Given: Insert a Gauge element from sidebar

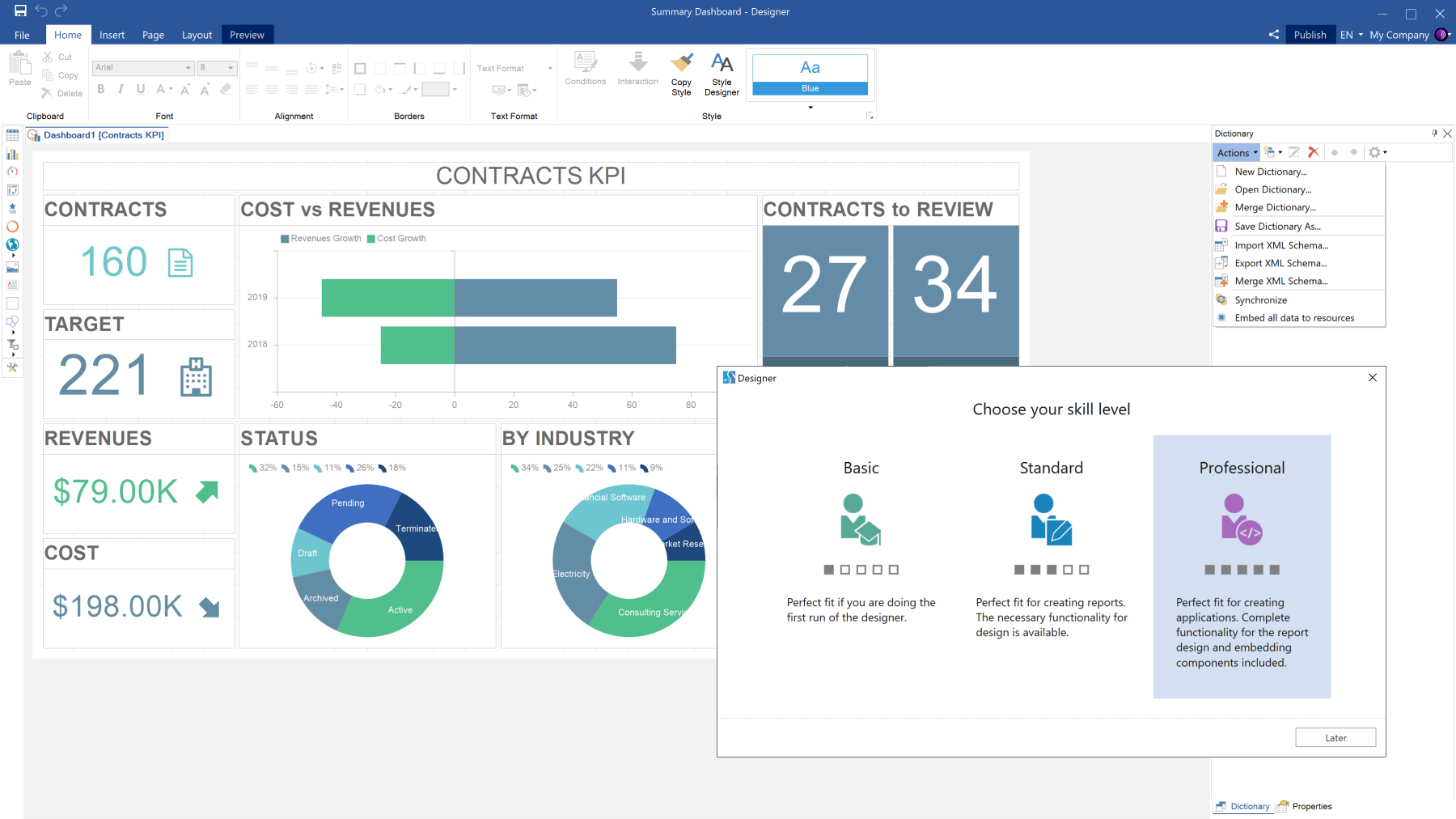Looking at the screenshot, I should pos(12,172).
